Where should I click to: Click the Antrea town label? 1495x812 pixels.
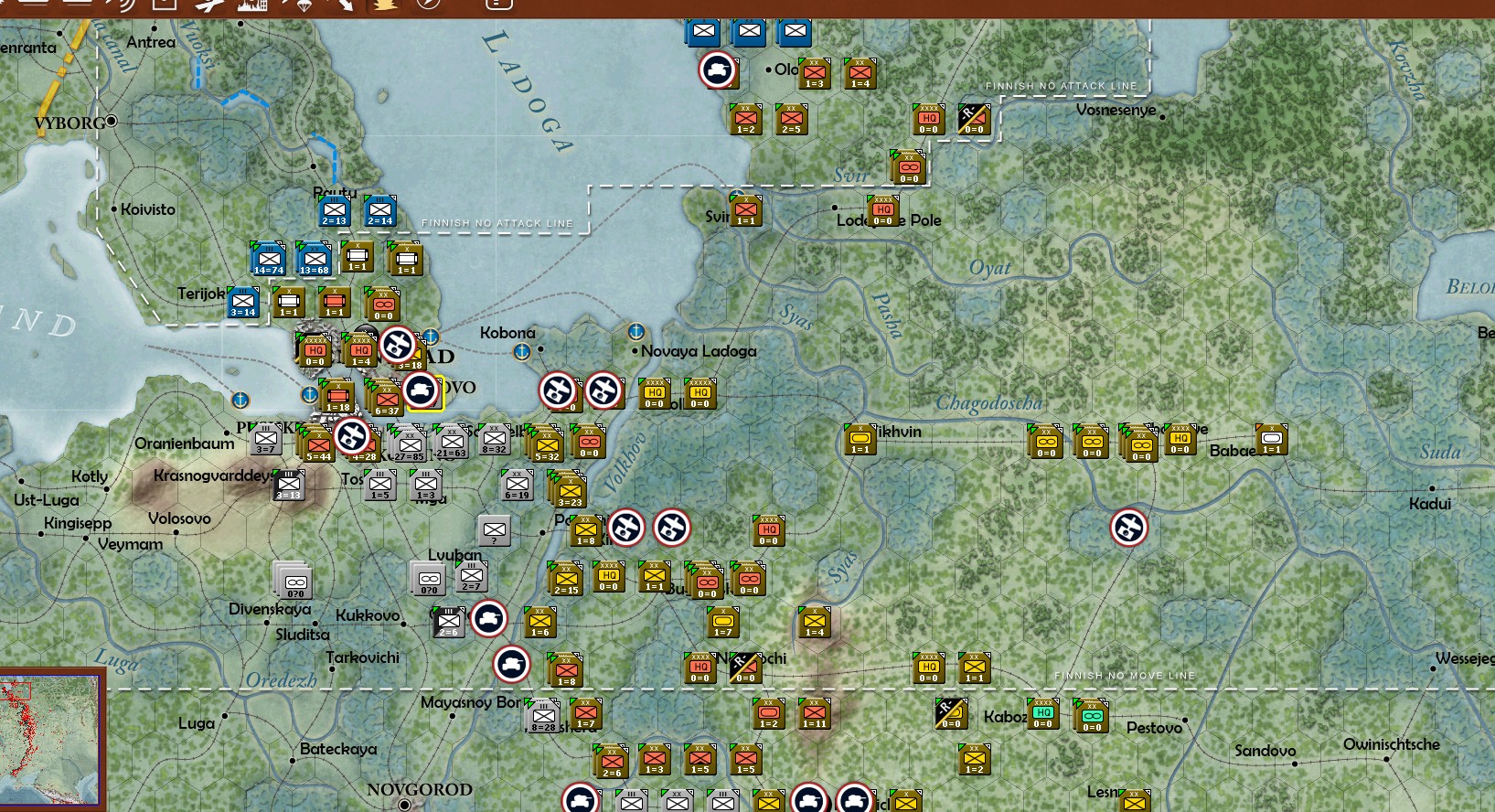[x=151, y=42]
